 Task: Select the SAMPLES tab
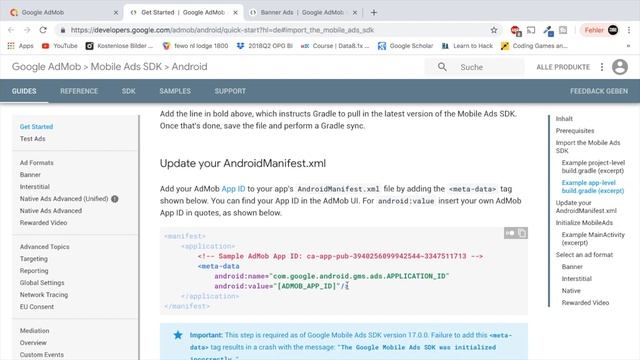tap(175, 91)
